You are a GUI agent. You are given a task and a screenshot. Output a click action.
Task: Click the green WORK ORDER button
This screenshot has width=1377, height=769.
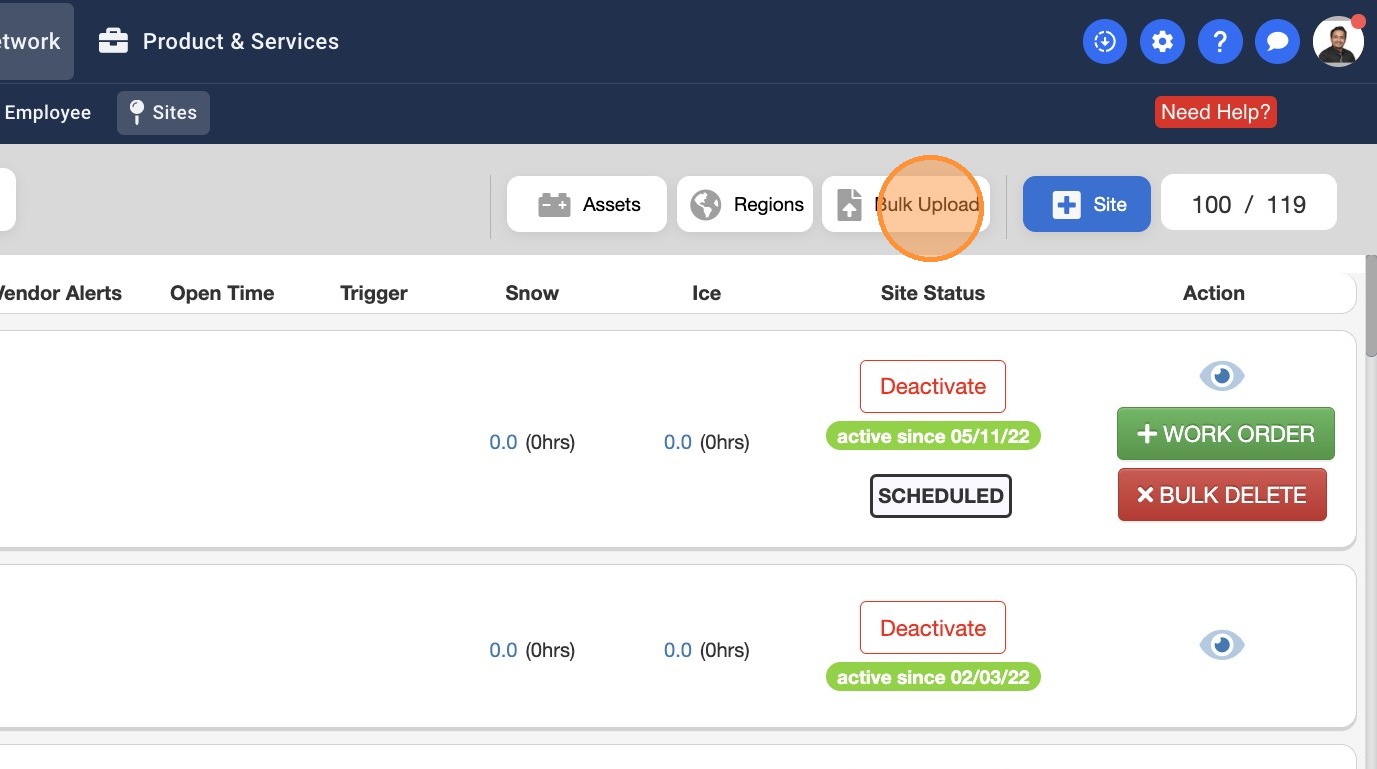(1225, 434)
